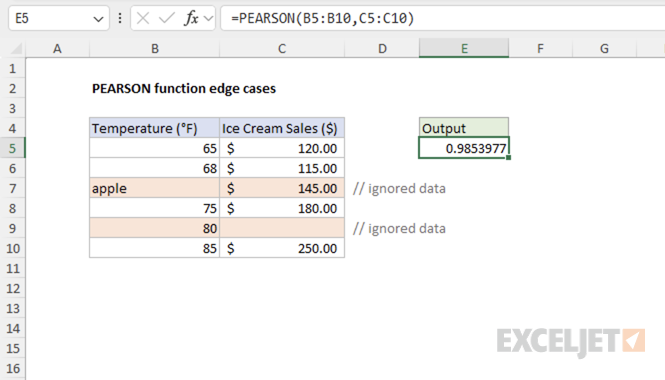The image size is (665, 380).
Task: Select row 16 header
Action: (13, 368)
